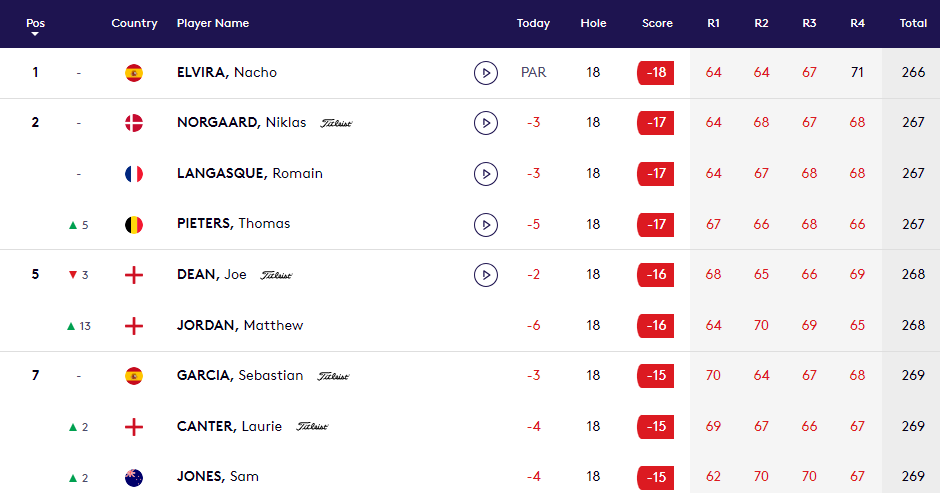Click Australia flag beside Sam Jones
940x493 pixels.
(x=134, y=477)
